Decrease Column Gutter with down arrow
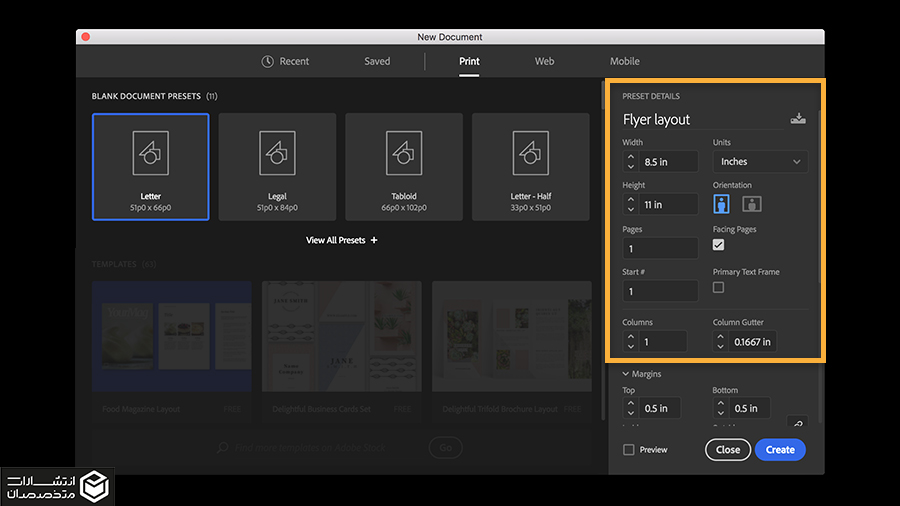 tap(721, 347)
